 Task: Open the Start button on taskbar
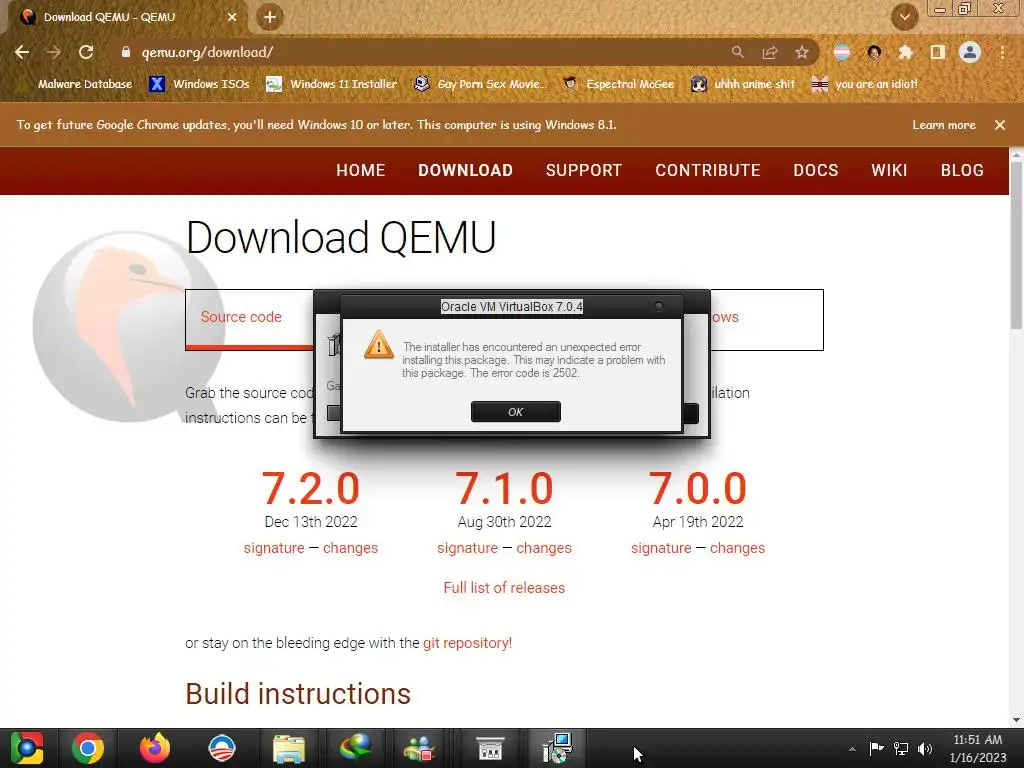27,748
